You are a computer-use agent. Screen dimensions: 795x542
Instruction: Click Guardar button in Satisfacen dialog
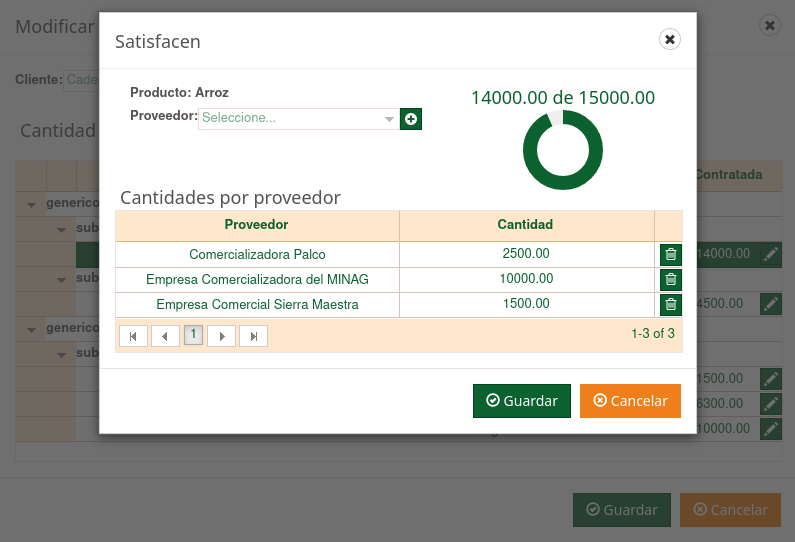[x=521, y=401]
